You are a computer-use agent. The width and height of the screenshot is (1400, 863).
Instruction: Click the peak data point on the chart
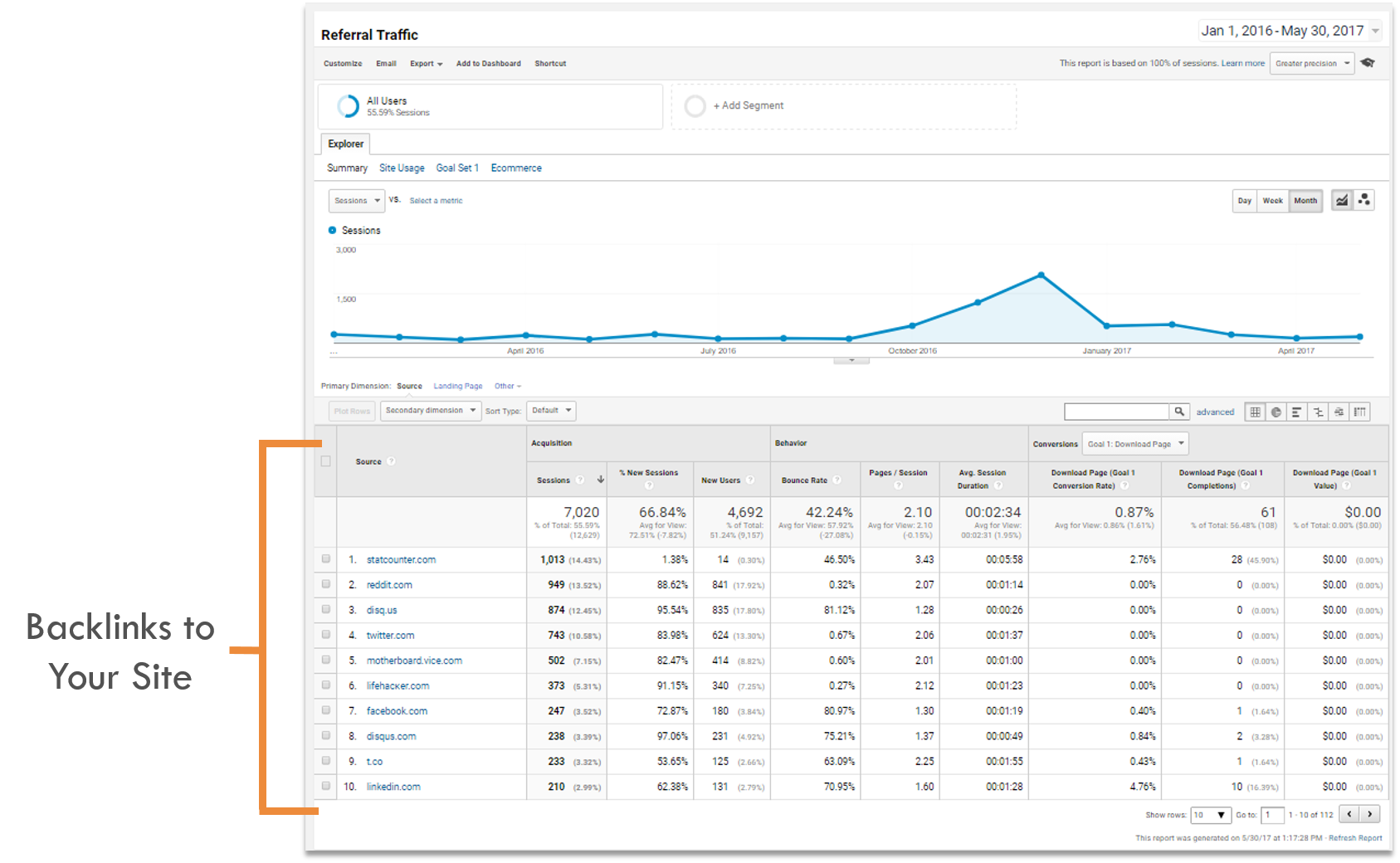pyautogui.click(x=1041, y=275)
